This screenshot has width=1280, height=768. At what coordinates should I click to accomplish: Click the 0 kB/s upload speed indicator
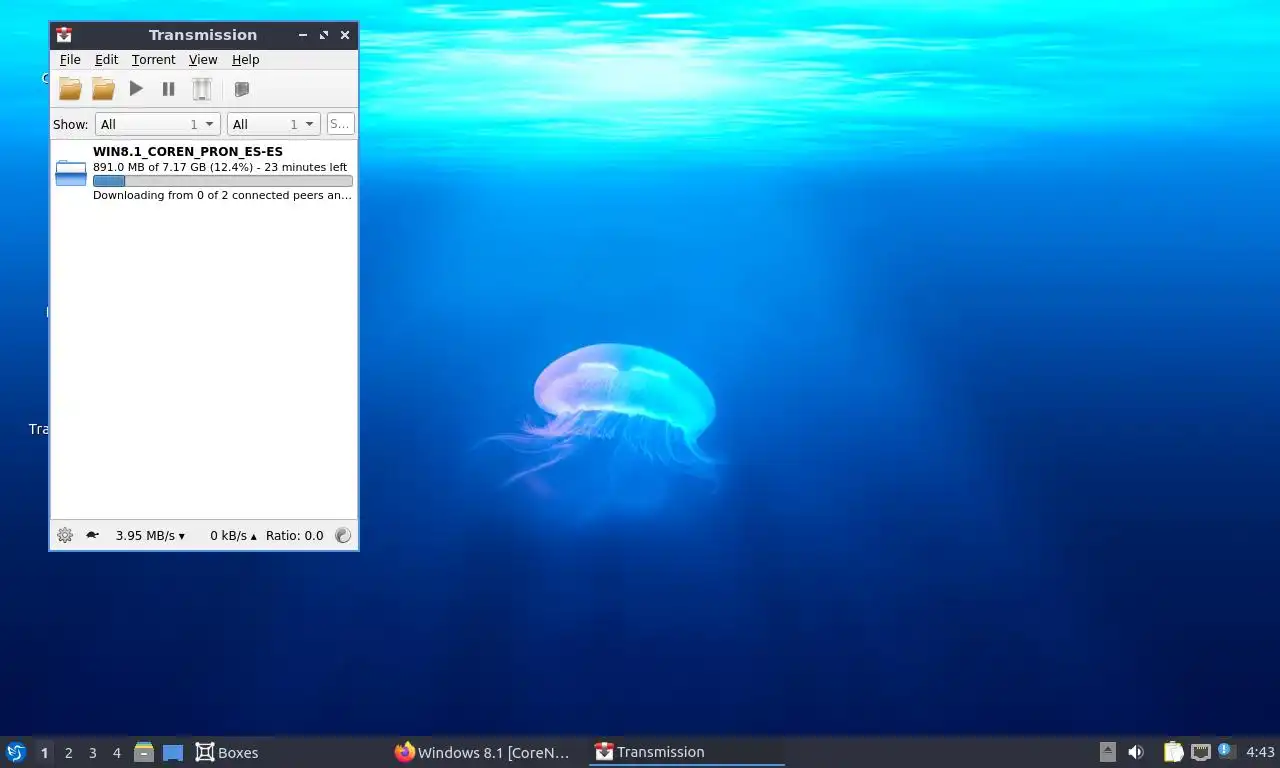coord(233,535)
